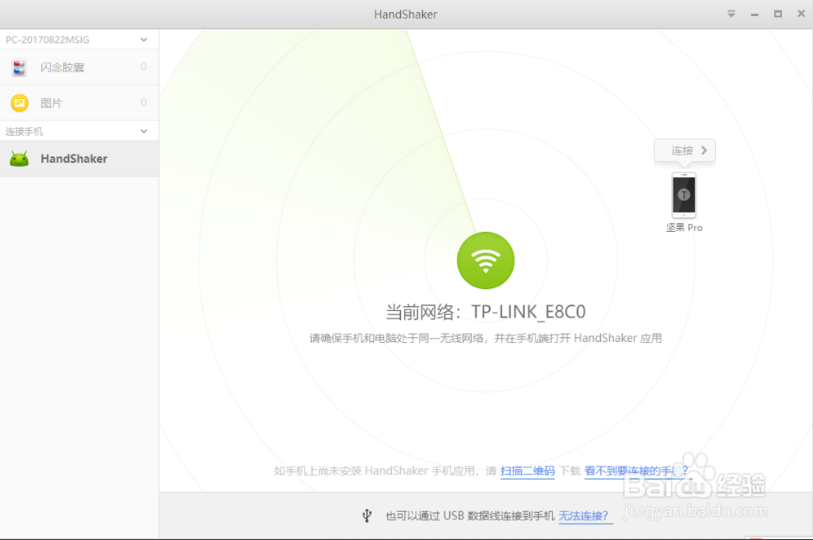The height and width of the screenshot is (540, 813).
Task: Open the 看不到要连接的手机? link
Action: 636,471
